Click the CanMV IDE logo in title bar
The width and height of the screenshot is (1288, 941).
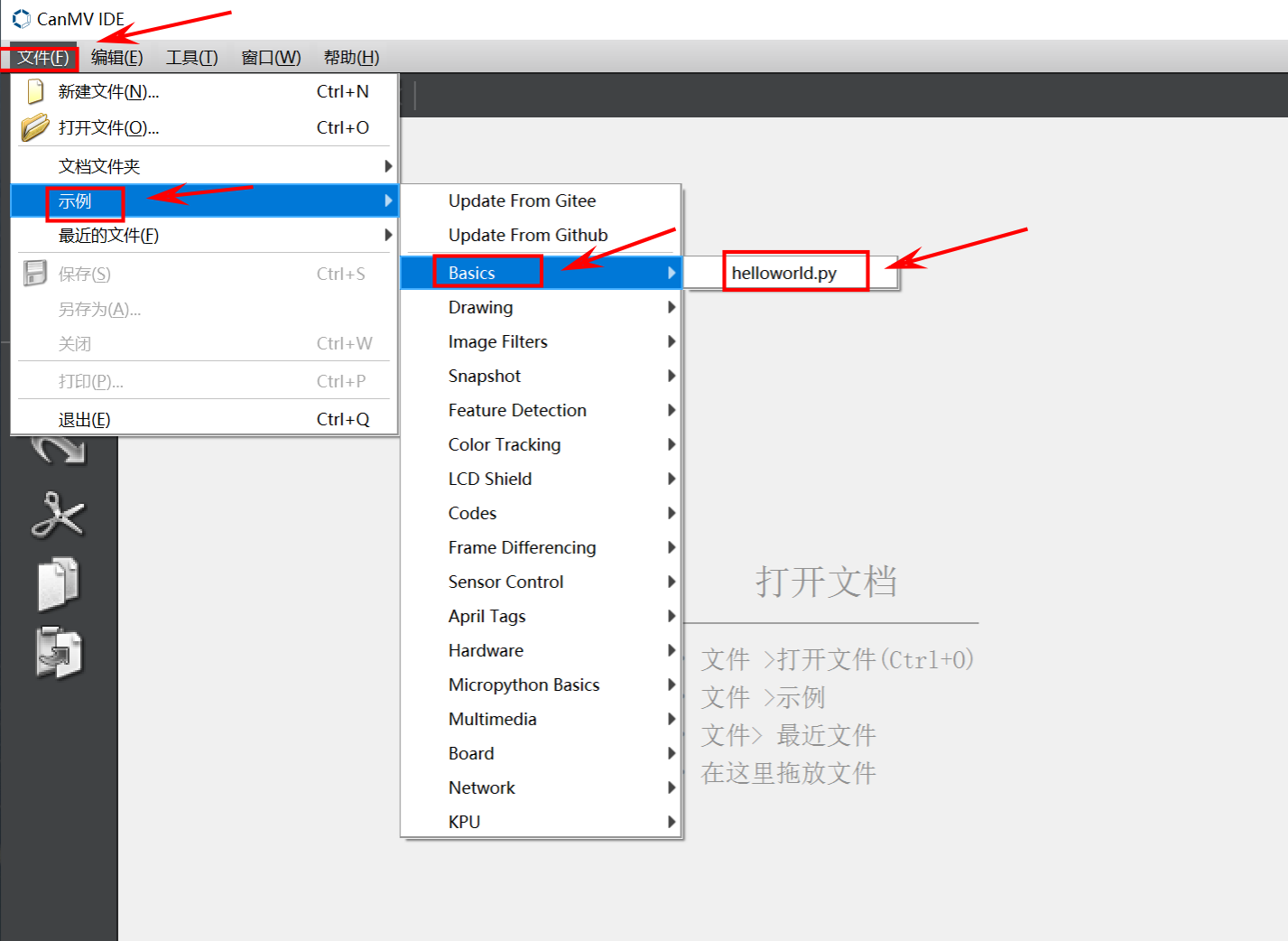click(21, 19)
